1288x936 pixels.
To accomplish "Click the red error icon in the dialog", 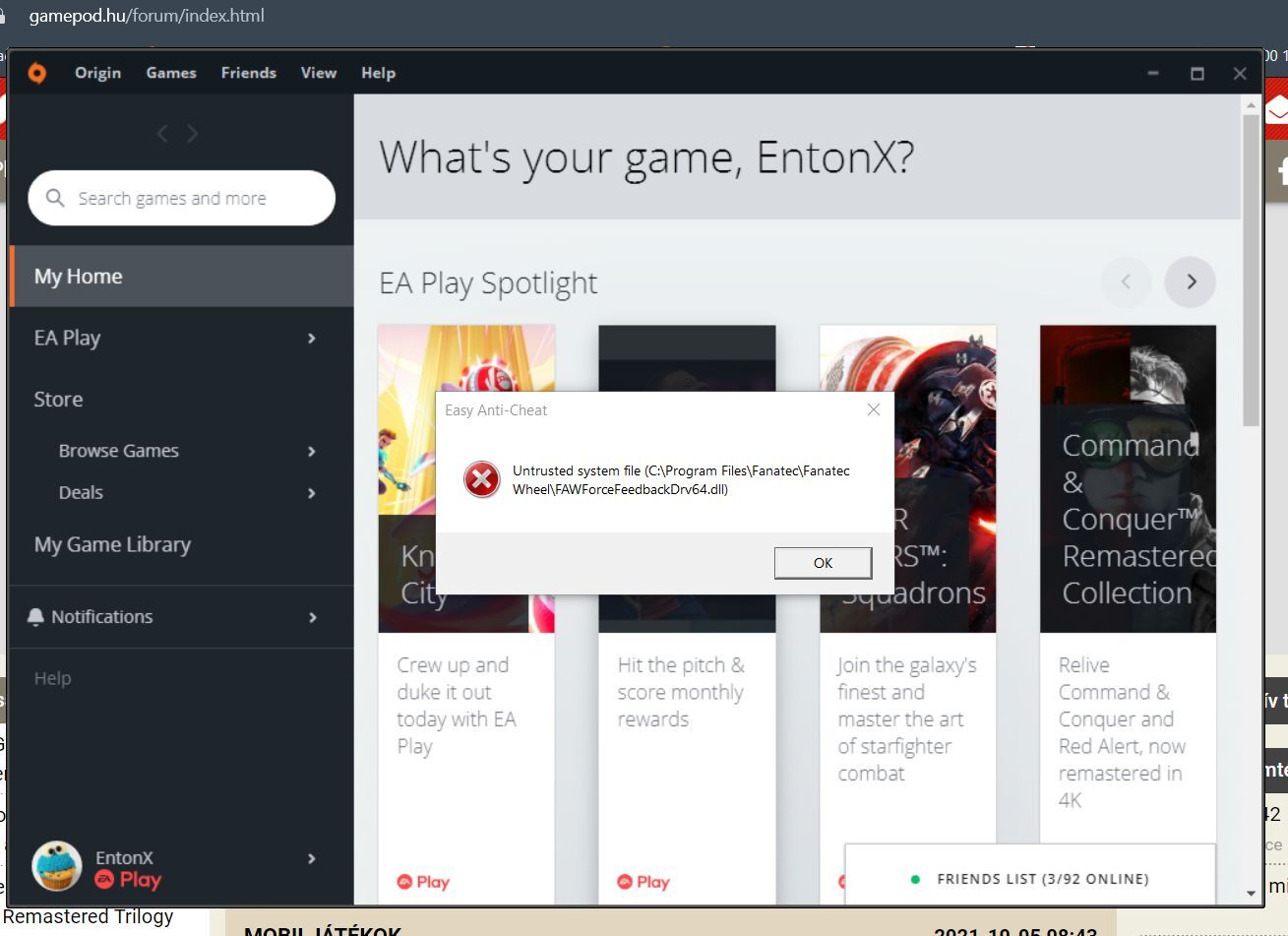I will coord(481,480).
